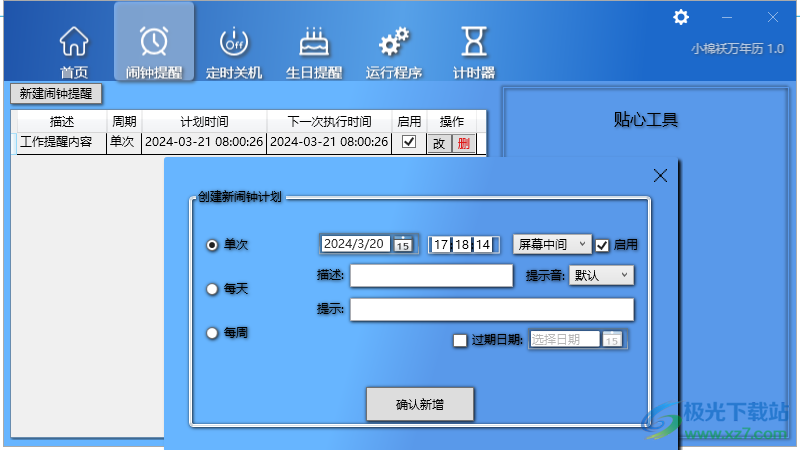Select the 闹钟提醒 alarm clock icon

(154, 43)
